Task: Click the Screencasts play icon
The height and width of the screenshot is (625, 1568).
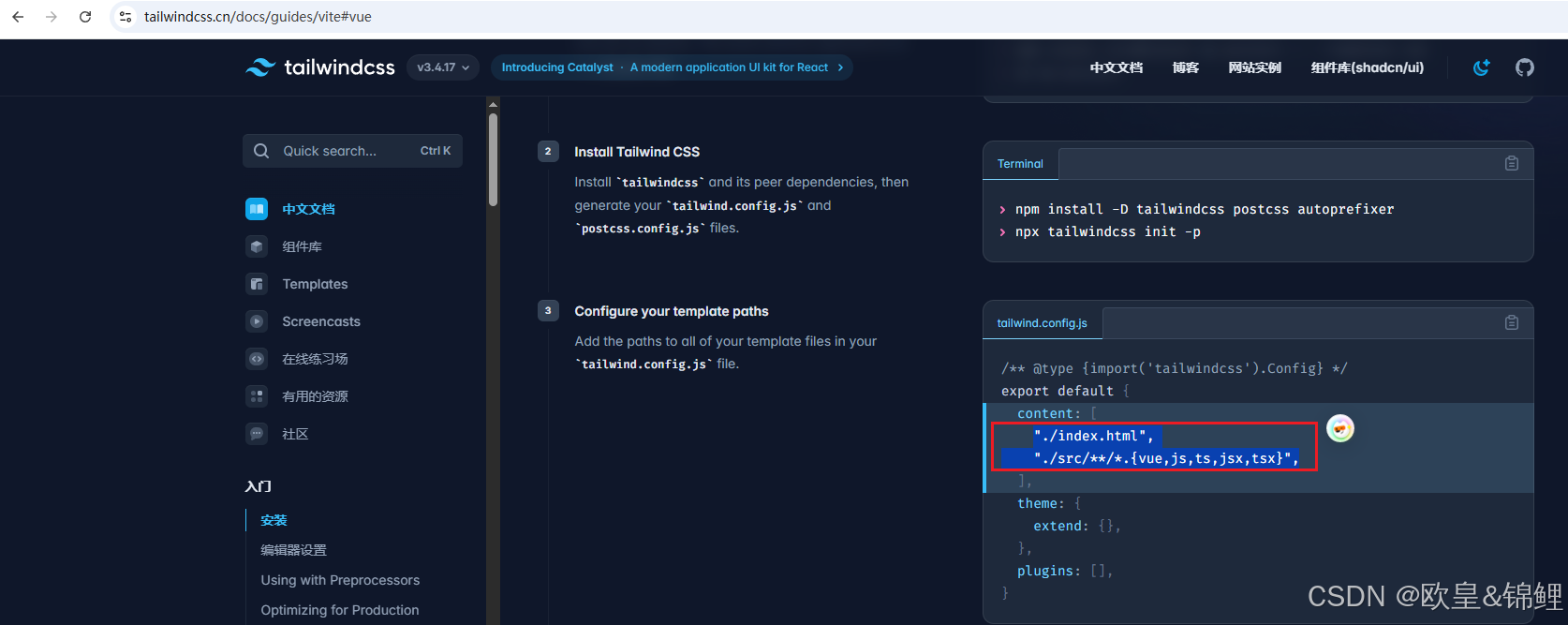Action: coord(257,321)
